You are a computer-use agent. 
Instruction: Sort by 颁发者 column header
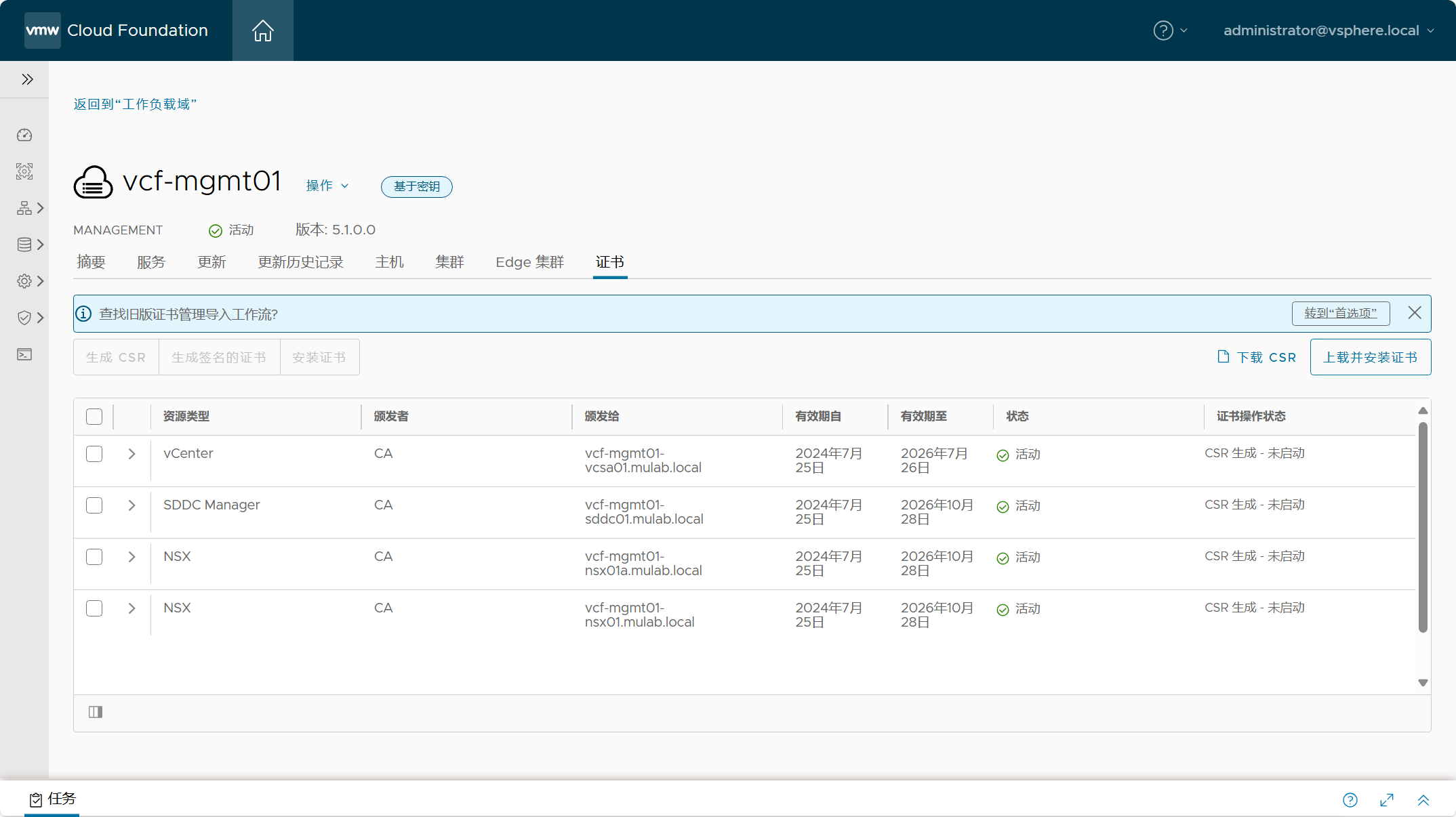pos(391,416)
